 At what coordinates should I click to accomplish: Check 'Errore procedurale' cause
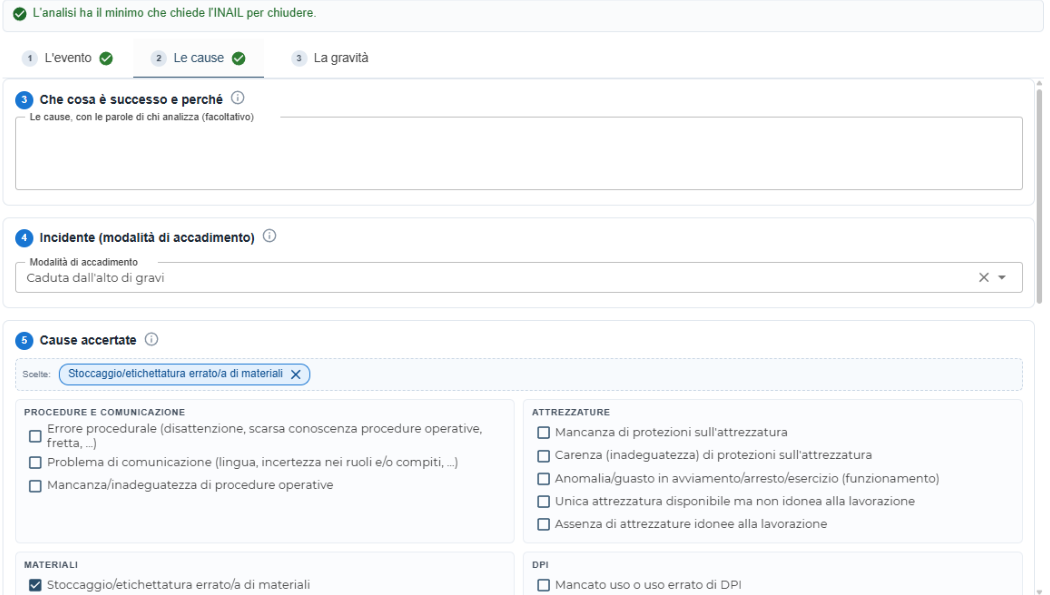pyautogui.click(x=35, y=436)
